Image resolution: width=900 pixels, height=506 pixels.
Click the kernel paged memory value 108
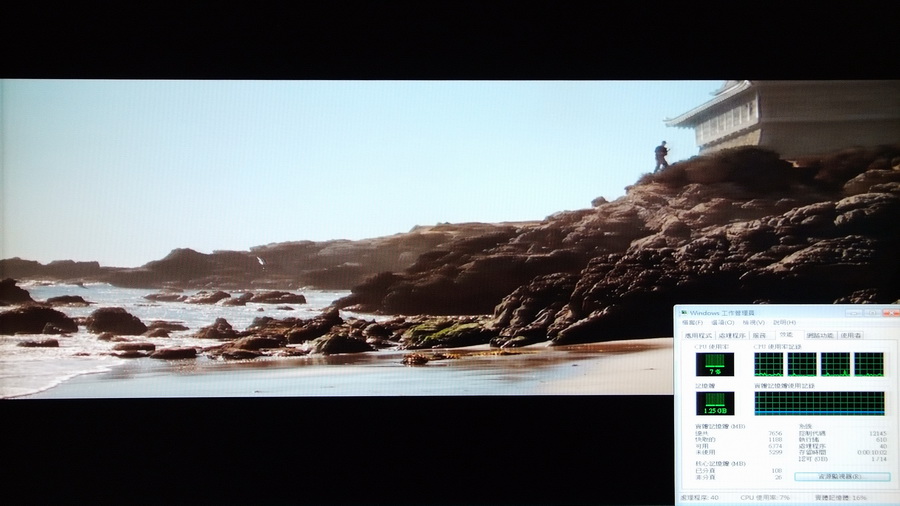click(777, 471)
